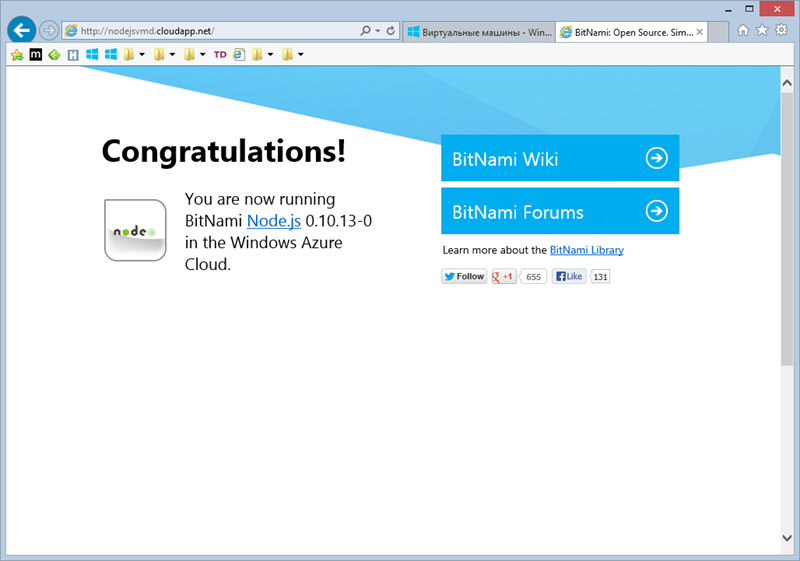Open a new blank tab

coord(718,32)
